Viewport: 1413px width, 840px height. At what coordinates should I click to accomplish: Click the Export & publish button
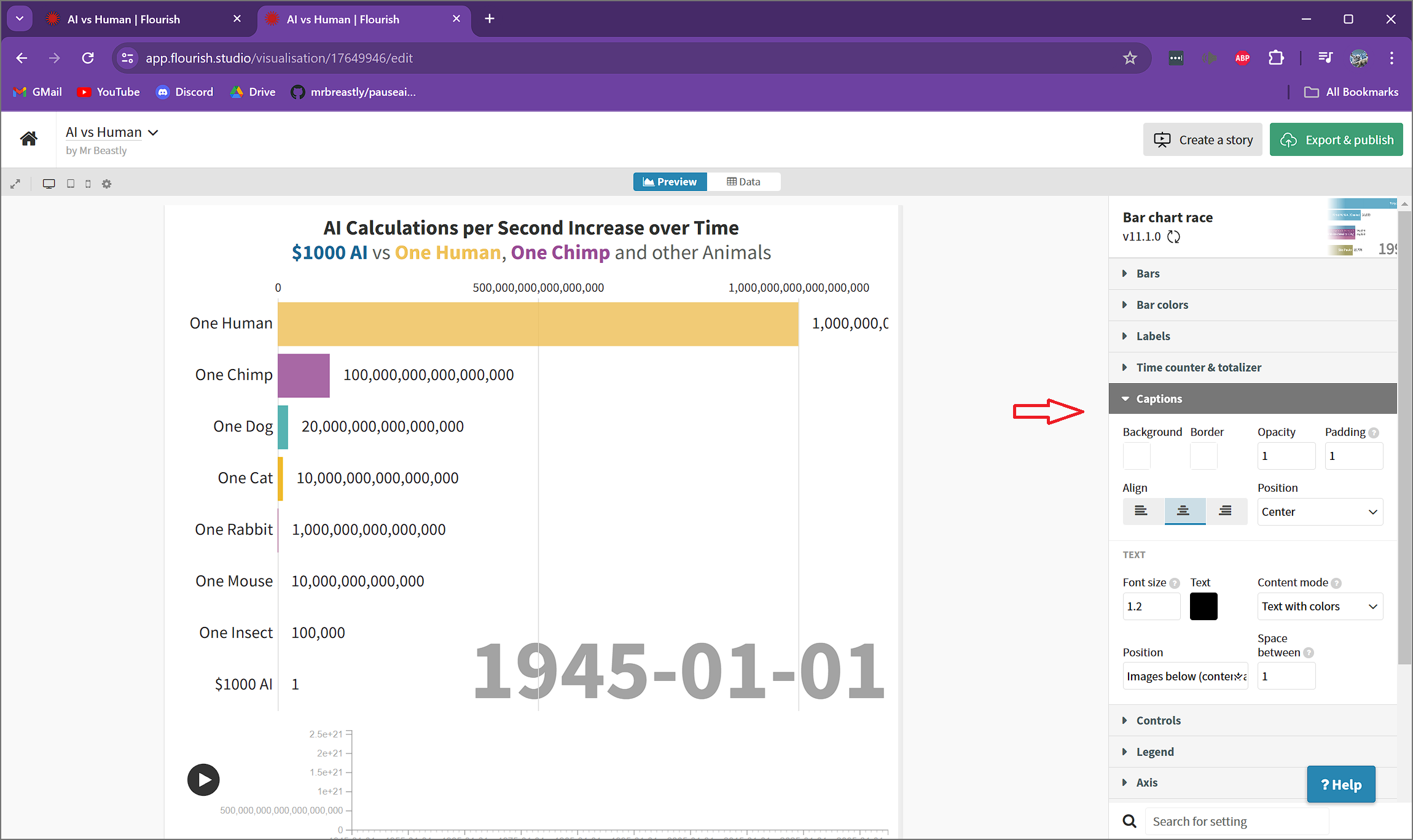pyautogui.click(x=1336, y=140)
